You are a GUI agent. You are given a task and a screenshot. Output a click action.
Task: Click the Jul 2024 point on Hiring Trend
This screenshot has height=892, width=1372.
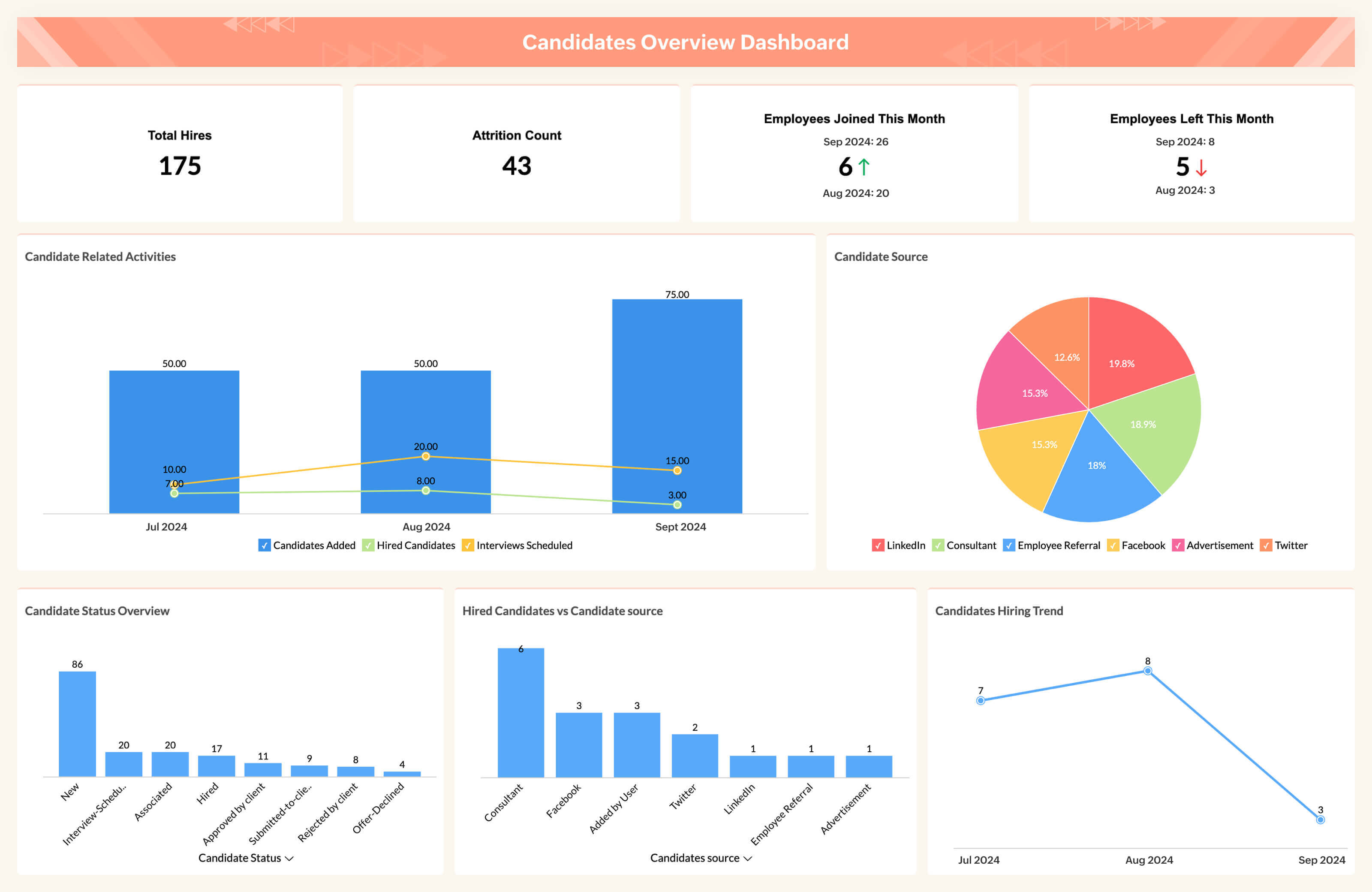point(981,701)
